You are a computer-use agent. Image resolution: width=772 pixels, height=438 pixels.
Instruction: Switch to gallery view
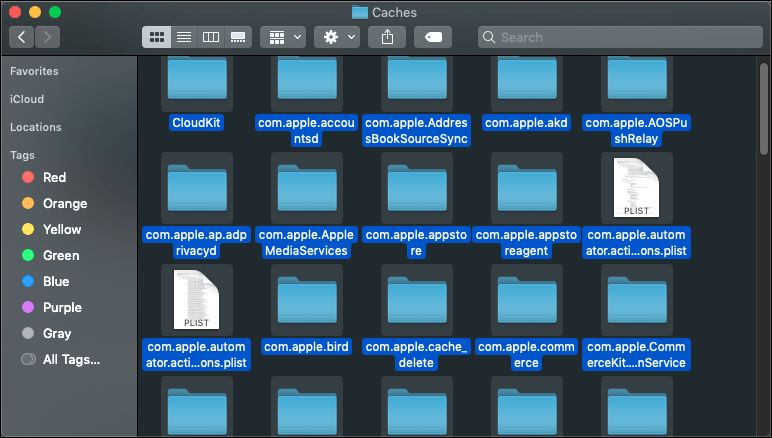tap(238, 37)
